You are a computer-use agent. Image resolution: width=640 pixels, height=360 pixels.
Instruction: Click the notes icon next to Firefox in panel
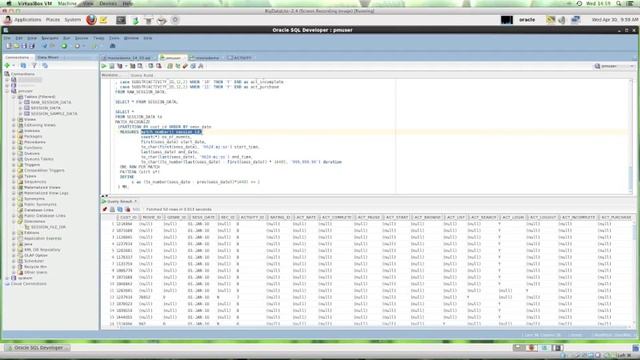[x=104, y=20]
